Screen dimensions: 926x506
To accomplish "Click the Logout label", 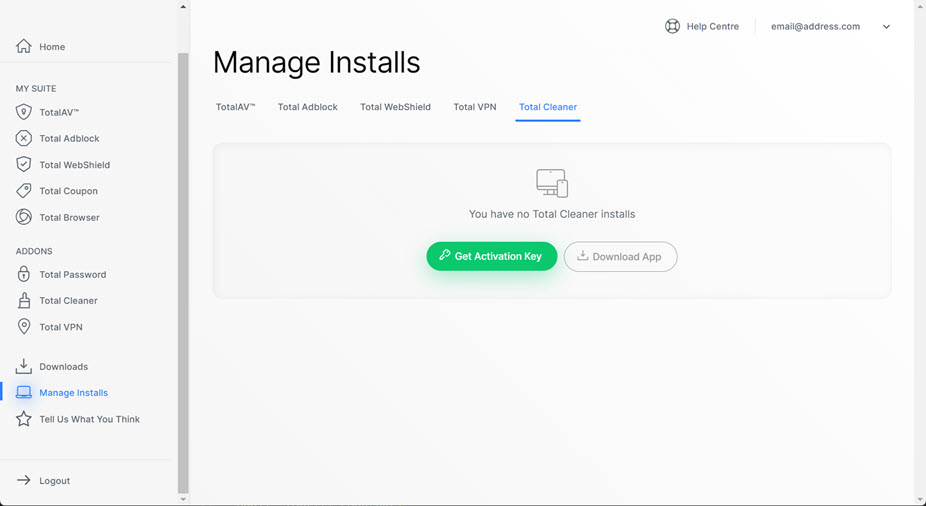I will point(54,481).
